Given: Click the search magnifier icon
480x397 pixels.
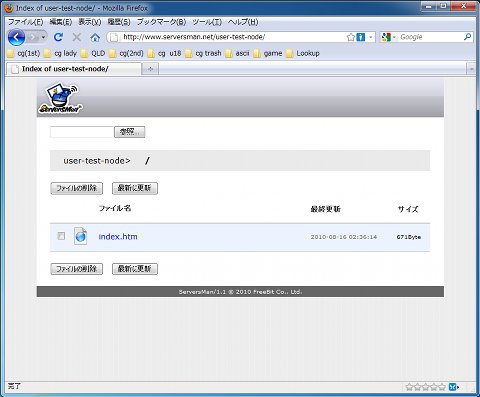Looking at the screenshot, I should pos(467,37).
